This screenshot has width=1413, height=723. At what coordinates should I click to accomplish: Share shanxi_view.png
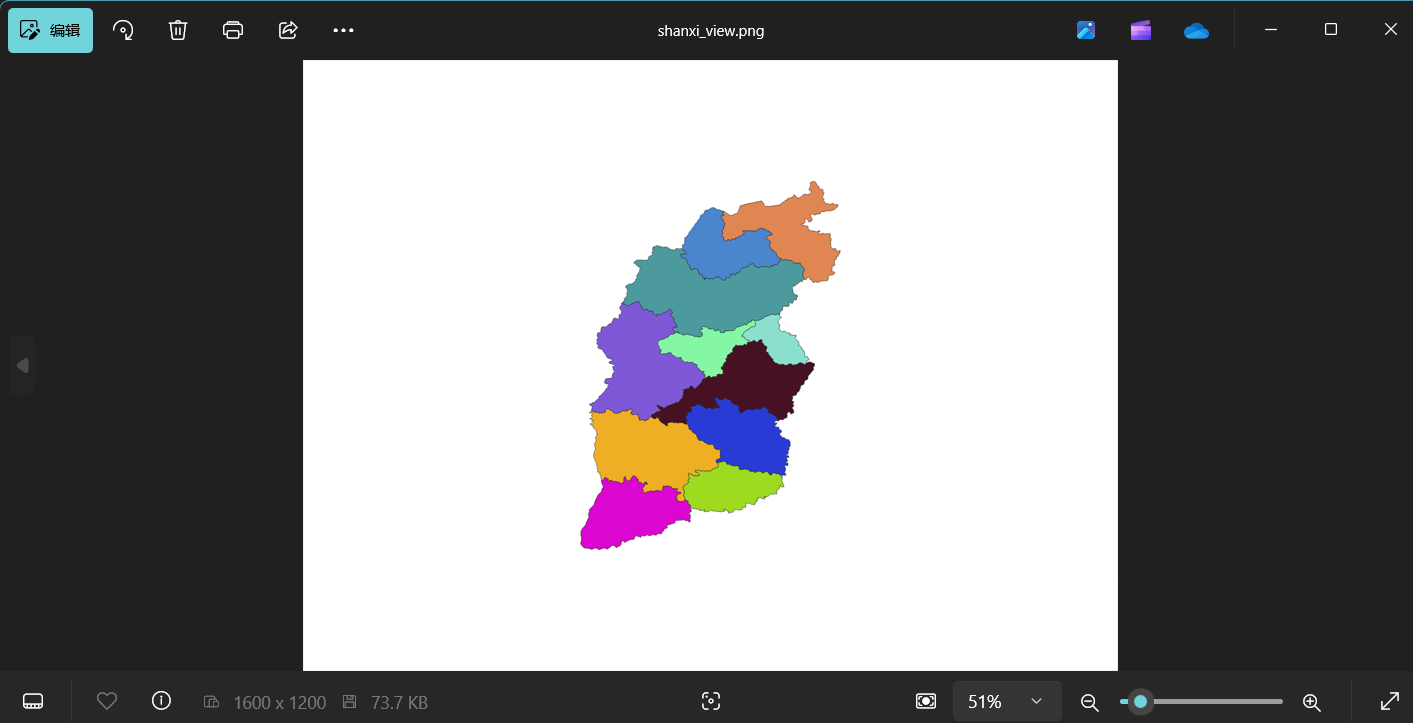coord(288,30)
